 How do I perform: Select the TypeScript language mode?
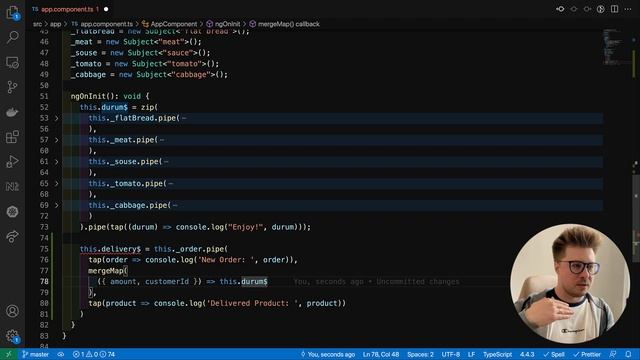(497, 354)
